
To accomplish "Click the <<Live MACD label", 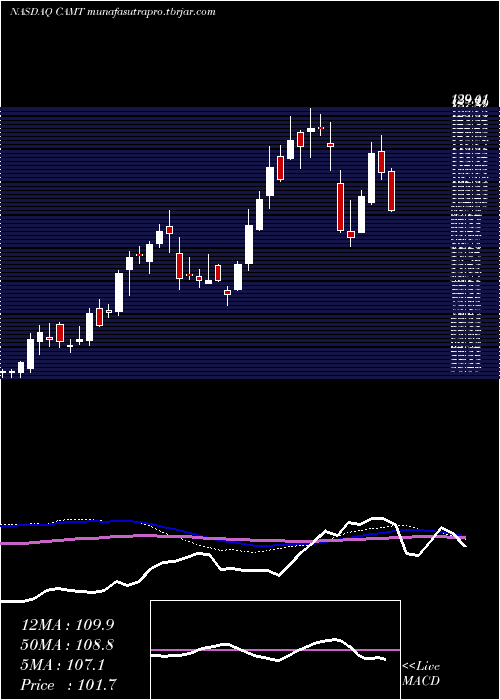I will (x=421, y=674).
